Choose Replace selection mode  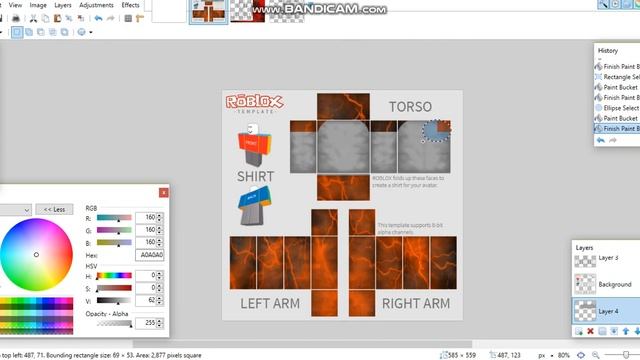(x=17, y=32)
